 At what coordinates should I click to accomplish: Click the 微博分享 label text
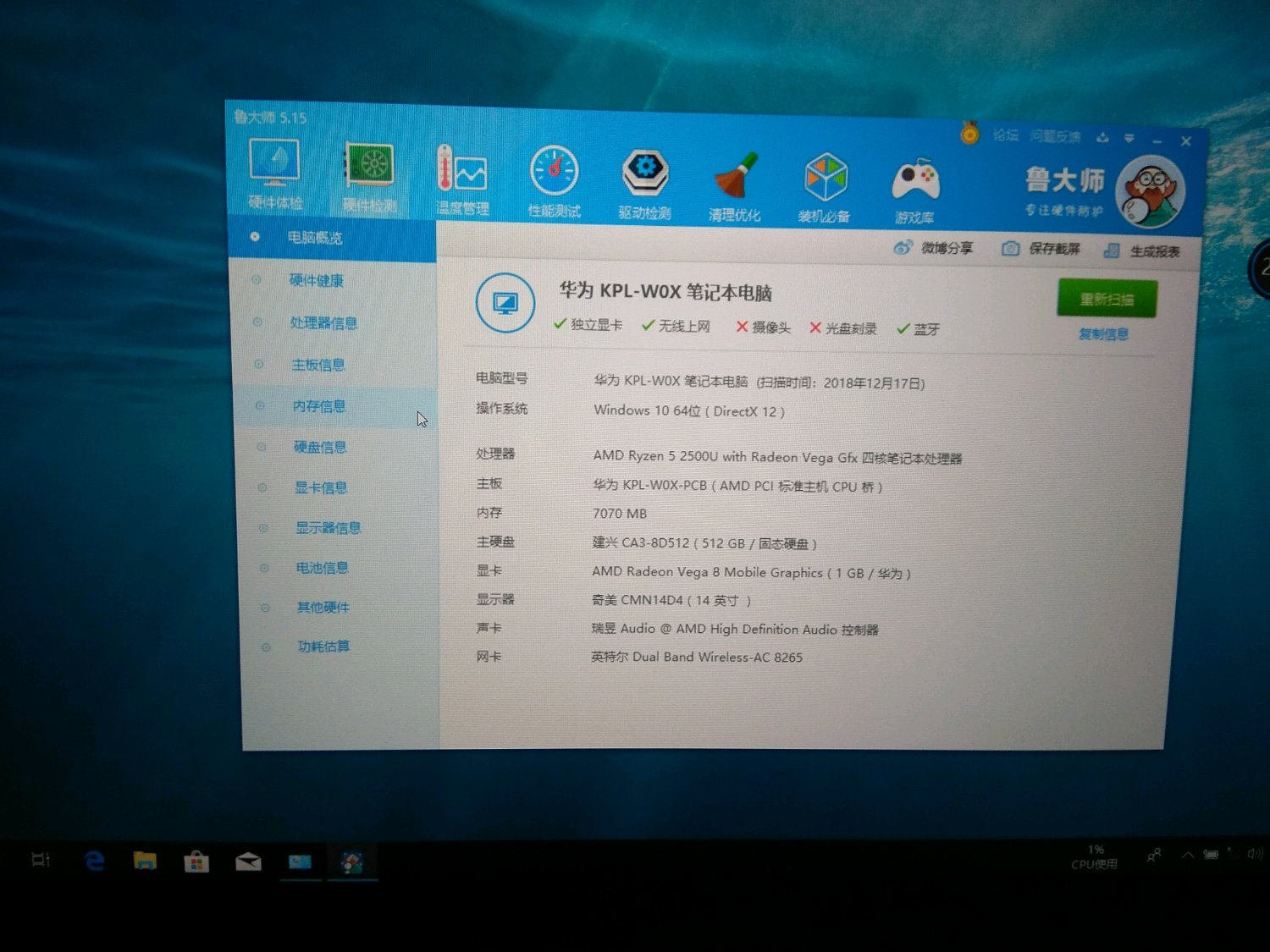[947, 248]
